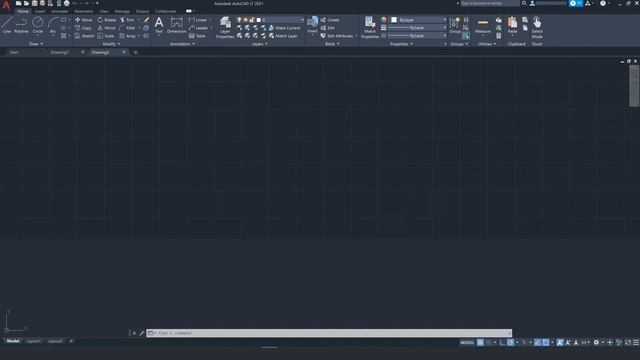Image resolution: width=640 pixels, height=360 pixels.
Task: Click the Rotate tool
Action: [x=107, y=20]
